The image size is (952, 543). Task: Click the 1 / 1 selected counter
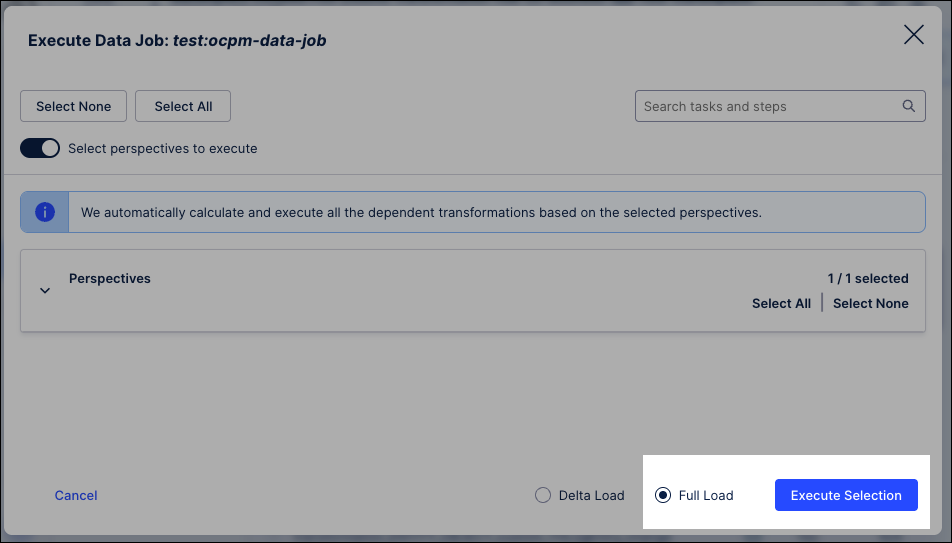pyautogui.click(x=868, y=278)
